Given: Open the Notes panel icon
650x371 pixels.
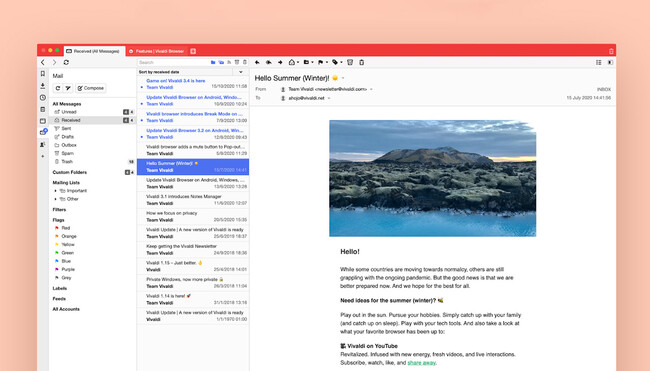Looking at the screenshot, I should [x=43, y=109].
